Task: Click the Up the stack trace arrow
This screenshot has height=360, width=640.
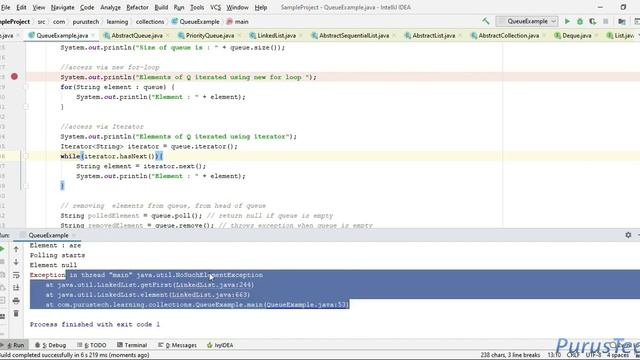Action: (16, 249)
